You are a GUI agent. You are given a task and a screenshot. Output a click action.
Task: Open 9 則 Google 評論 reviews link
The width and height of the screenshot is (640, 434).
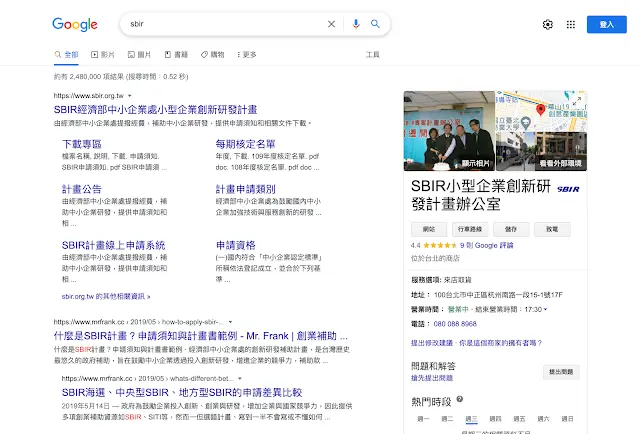point(487,245)
